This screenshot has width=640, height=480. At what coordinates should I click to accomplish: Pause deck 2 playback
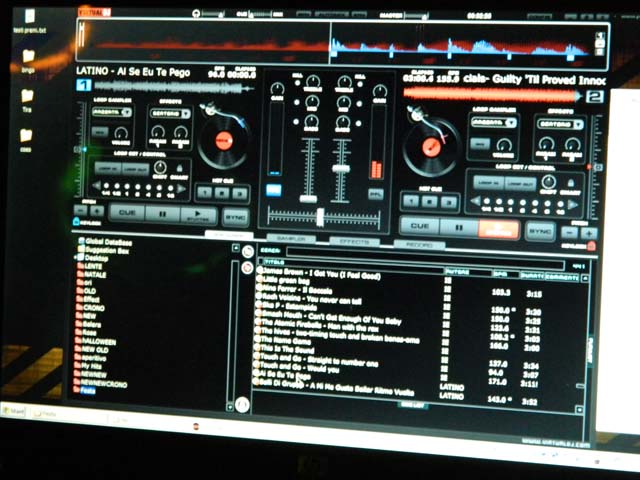pyautogui.click(x=459, y=228)
